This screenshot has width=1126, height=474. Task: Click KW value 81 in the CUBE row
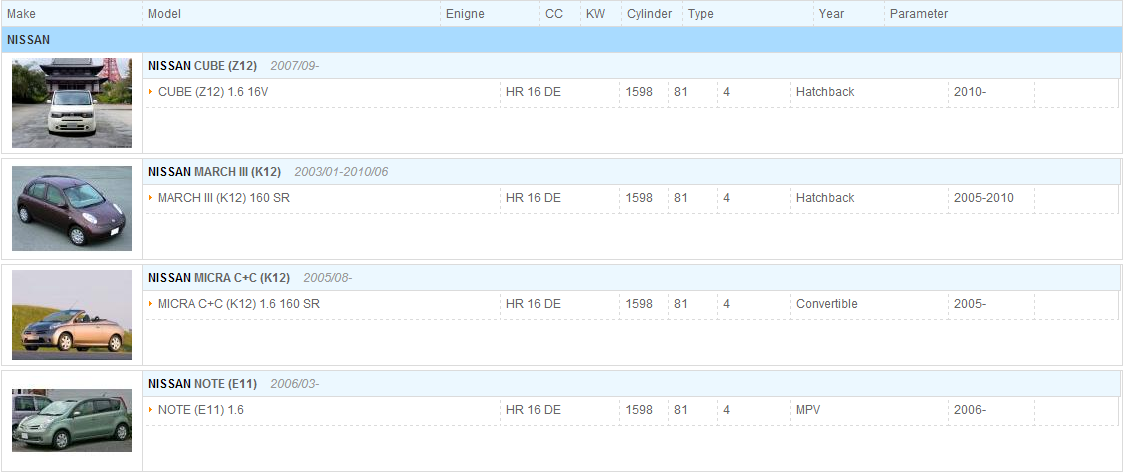tap(681, 92)
